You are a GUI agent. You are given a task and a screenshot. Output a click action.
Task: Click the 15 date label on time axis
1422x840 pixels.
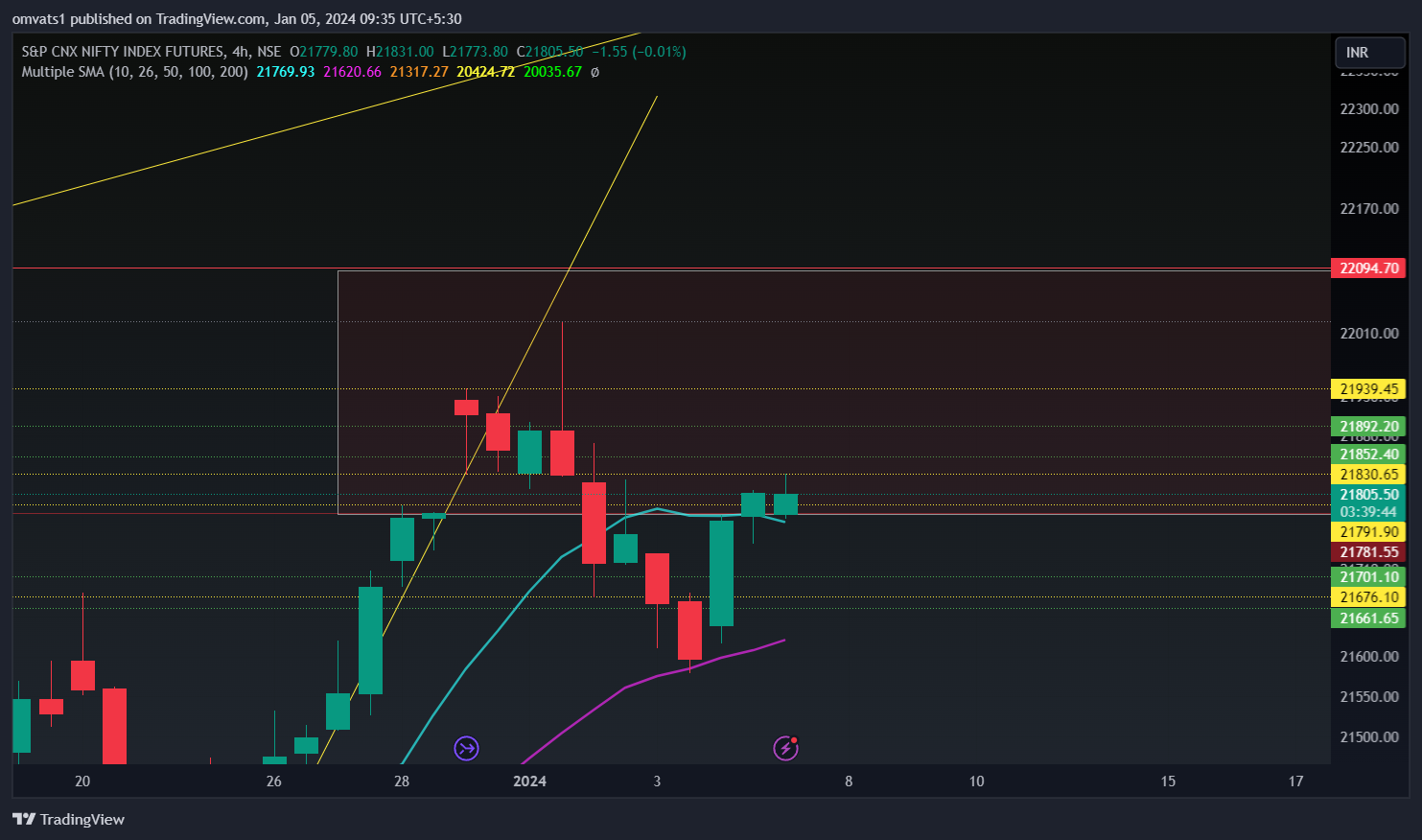[x=1168, y=782]
